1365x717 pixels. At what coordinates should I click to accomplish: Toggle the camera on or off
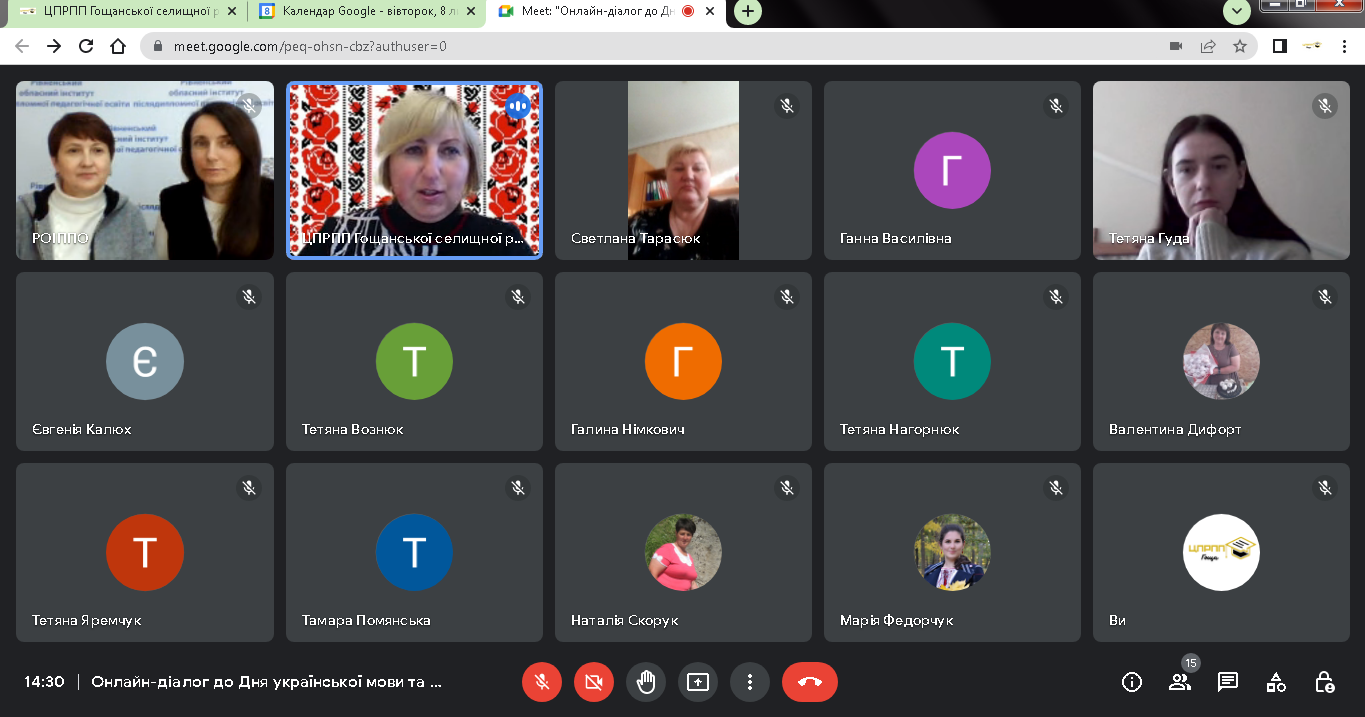[x=594, y=682]
